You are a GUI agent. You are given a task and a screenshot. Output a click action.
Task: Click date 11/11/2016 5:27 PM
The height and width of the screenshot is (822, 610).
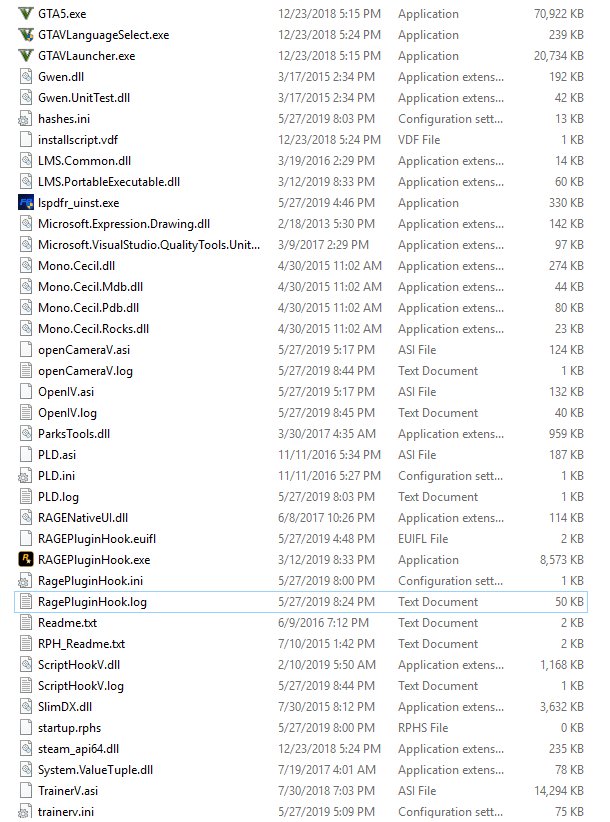click(329, 475)
